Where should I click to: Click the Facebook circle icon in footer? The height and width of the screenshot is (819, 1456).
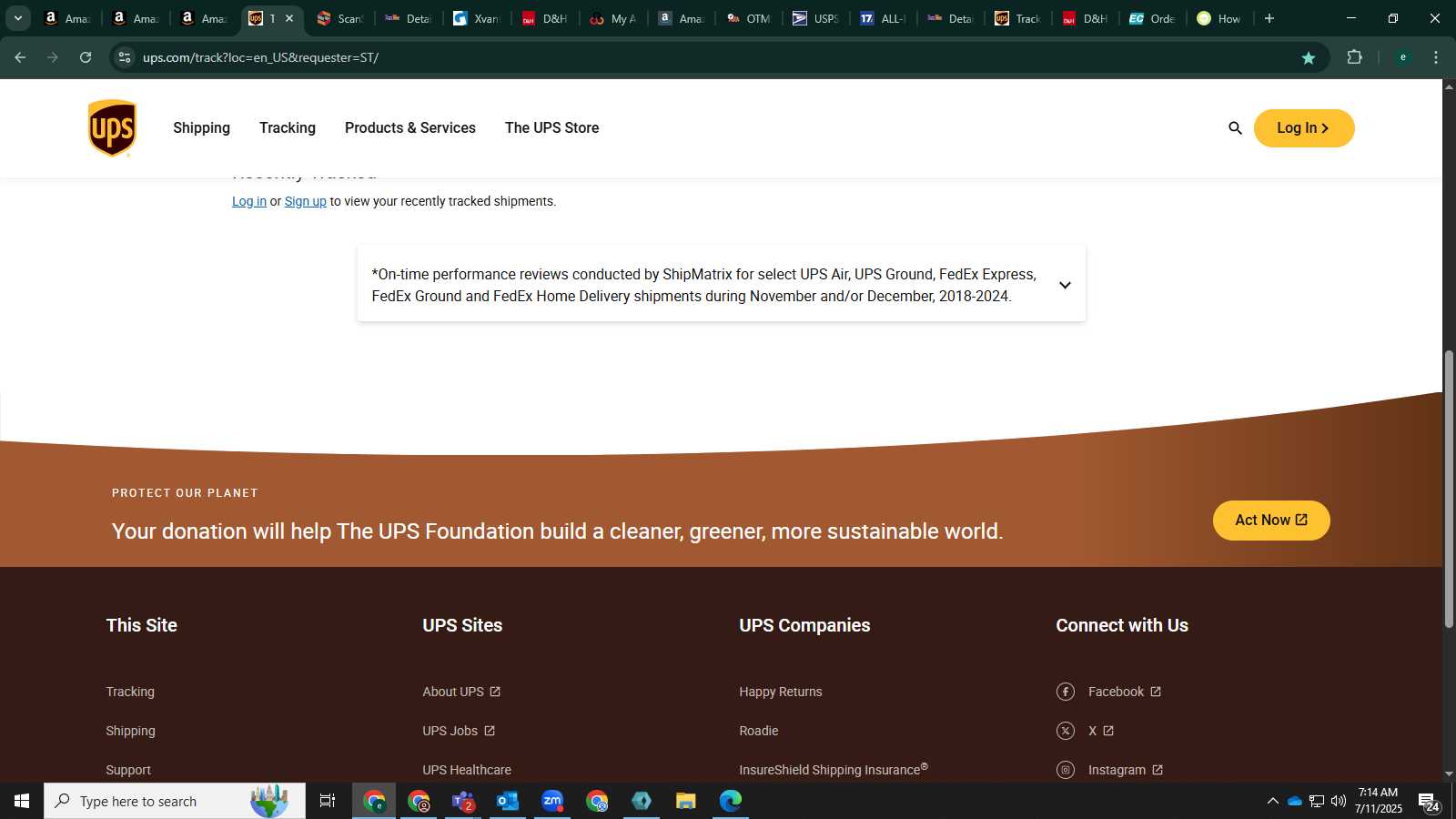1066,692
